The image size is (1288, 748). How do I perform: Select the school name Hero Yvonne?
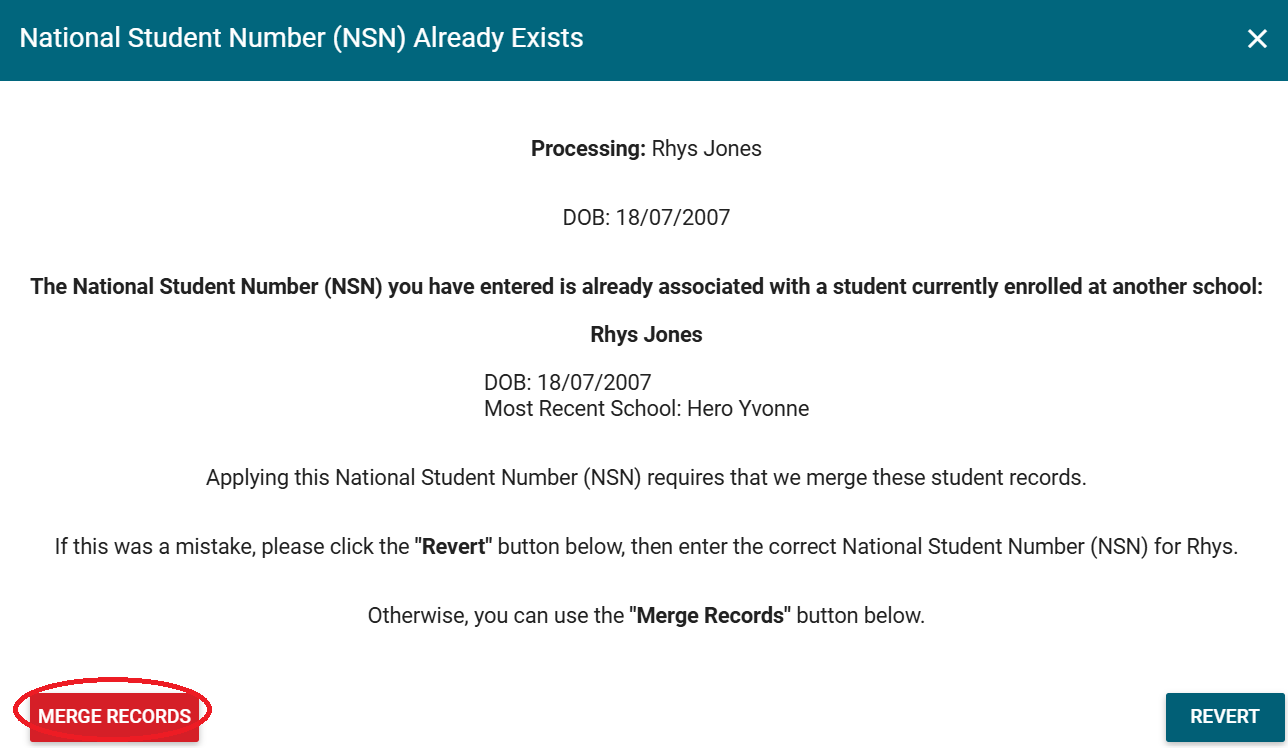(748, 408)
